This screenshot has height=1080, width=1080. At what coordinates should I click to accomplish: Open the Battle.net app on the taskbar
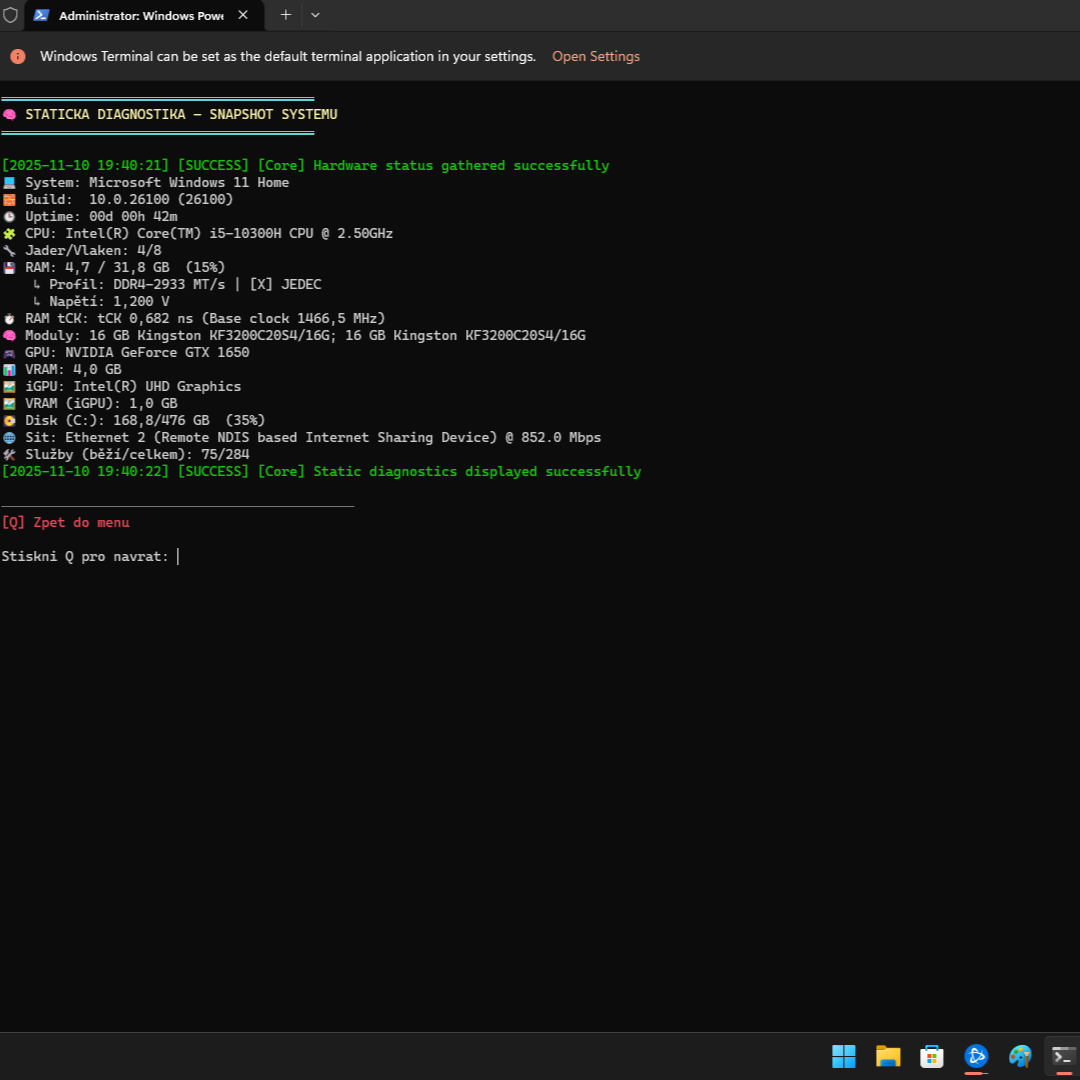click(x=975, y=1056)
